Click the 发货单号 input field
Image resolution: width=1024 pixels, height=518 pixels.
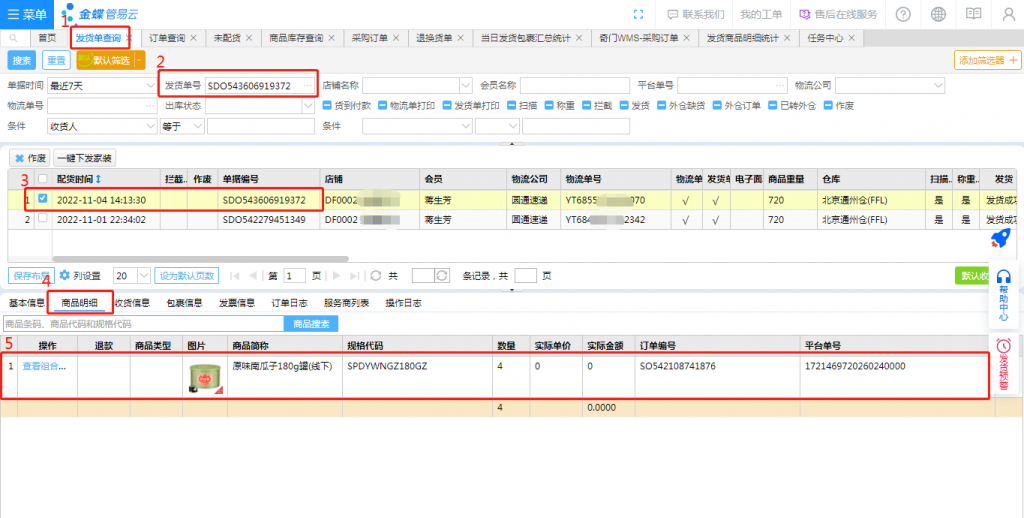(x=261, y=85)
